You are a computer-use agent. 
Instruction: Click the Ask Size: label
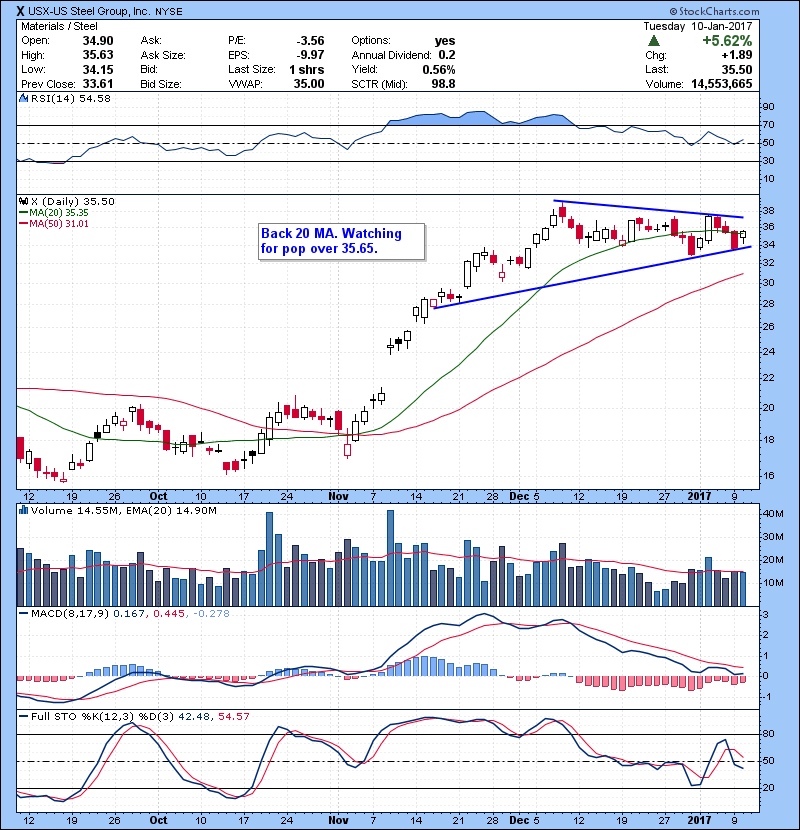[x=163, y=55]
